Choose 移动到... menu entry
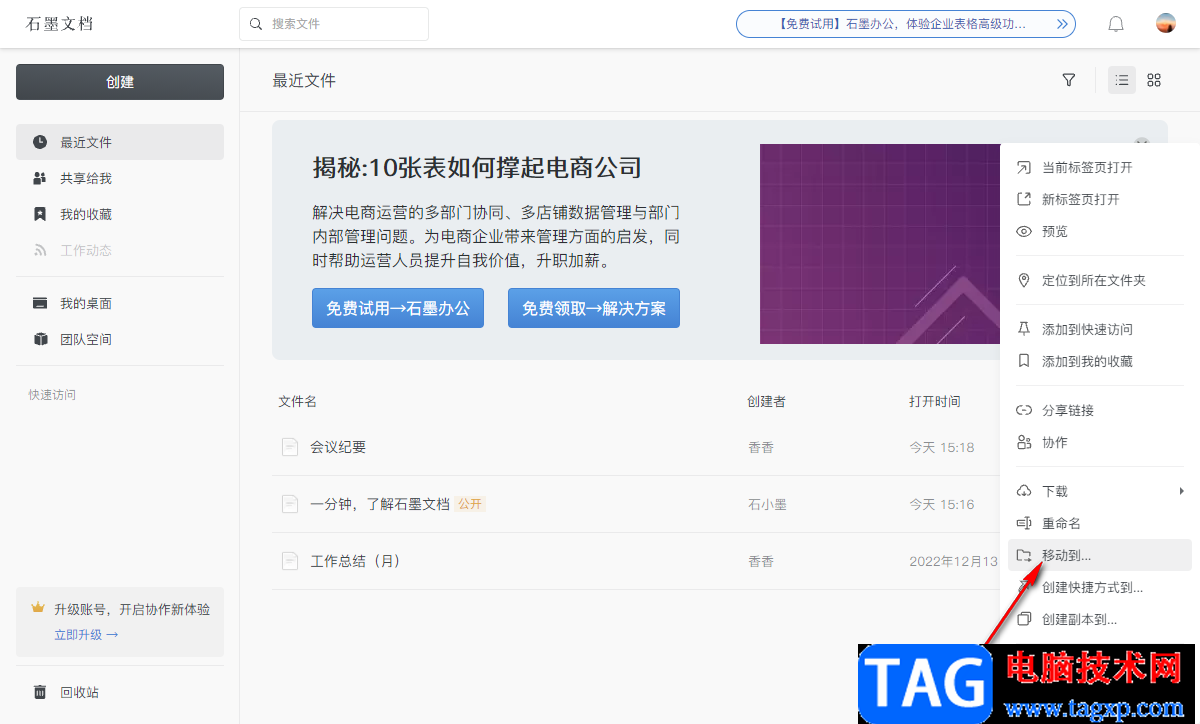 [1100, 555]
